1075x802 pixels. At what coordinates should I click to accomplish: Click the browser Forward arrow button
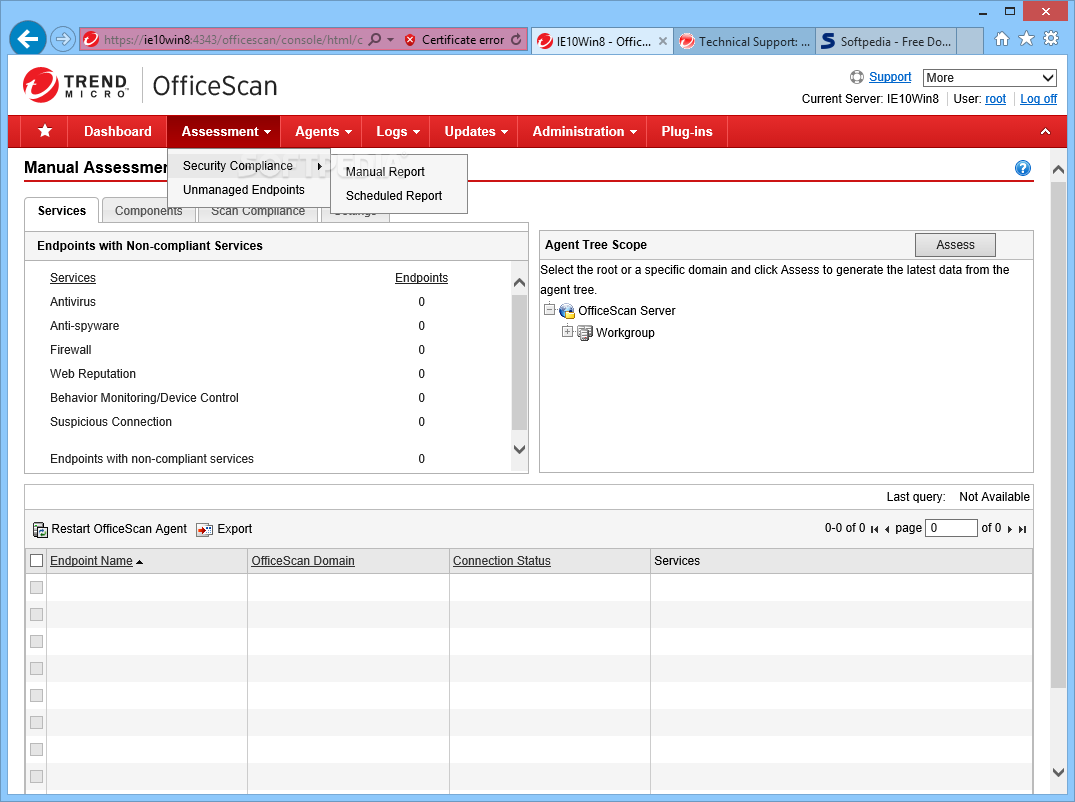point(62,39)
